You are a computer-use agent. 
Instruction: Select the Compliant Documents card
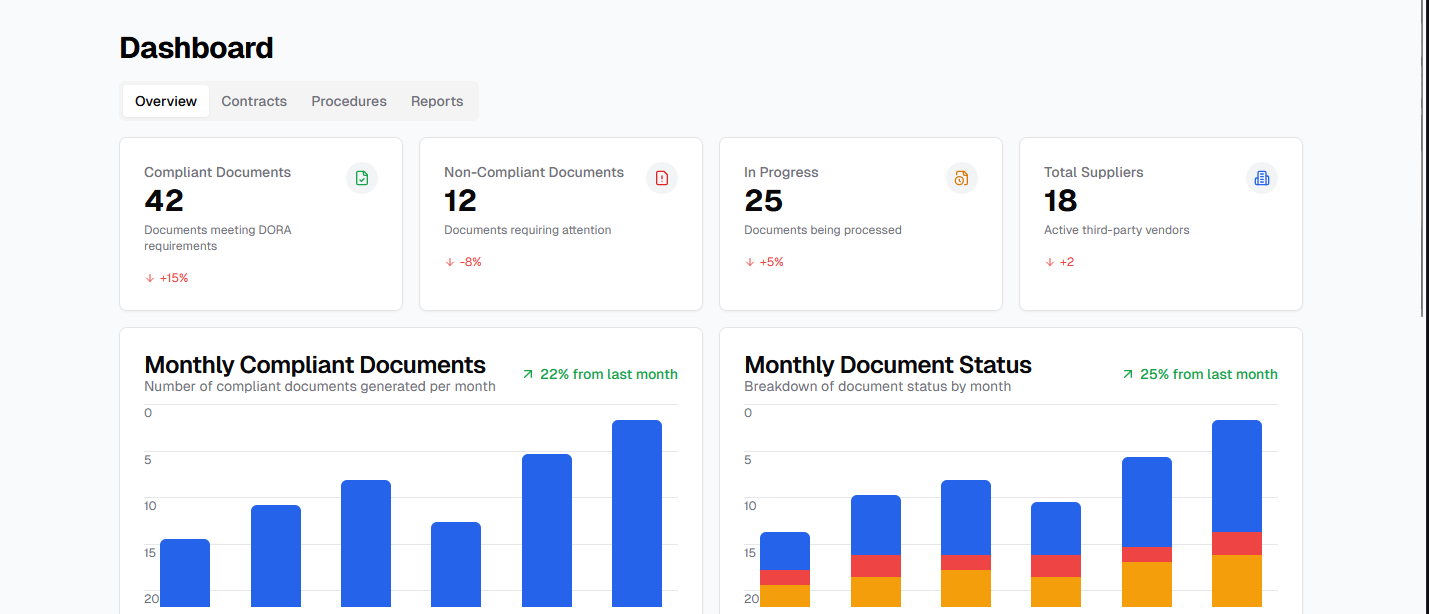(x=260, y=223)
